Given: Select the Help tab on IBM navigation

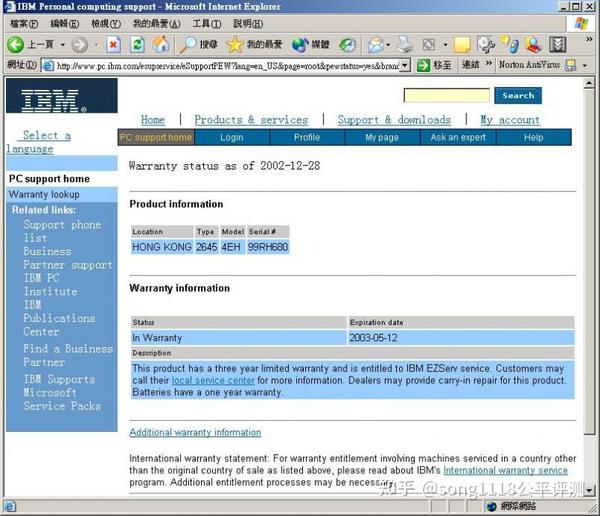Looking at the screenshot, I should coord(533,137).
